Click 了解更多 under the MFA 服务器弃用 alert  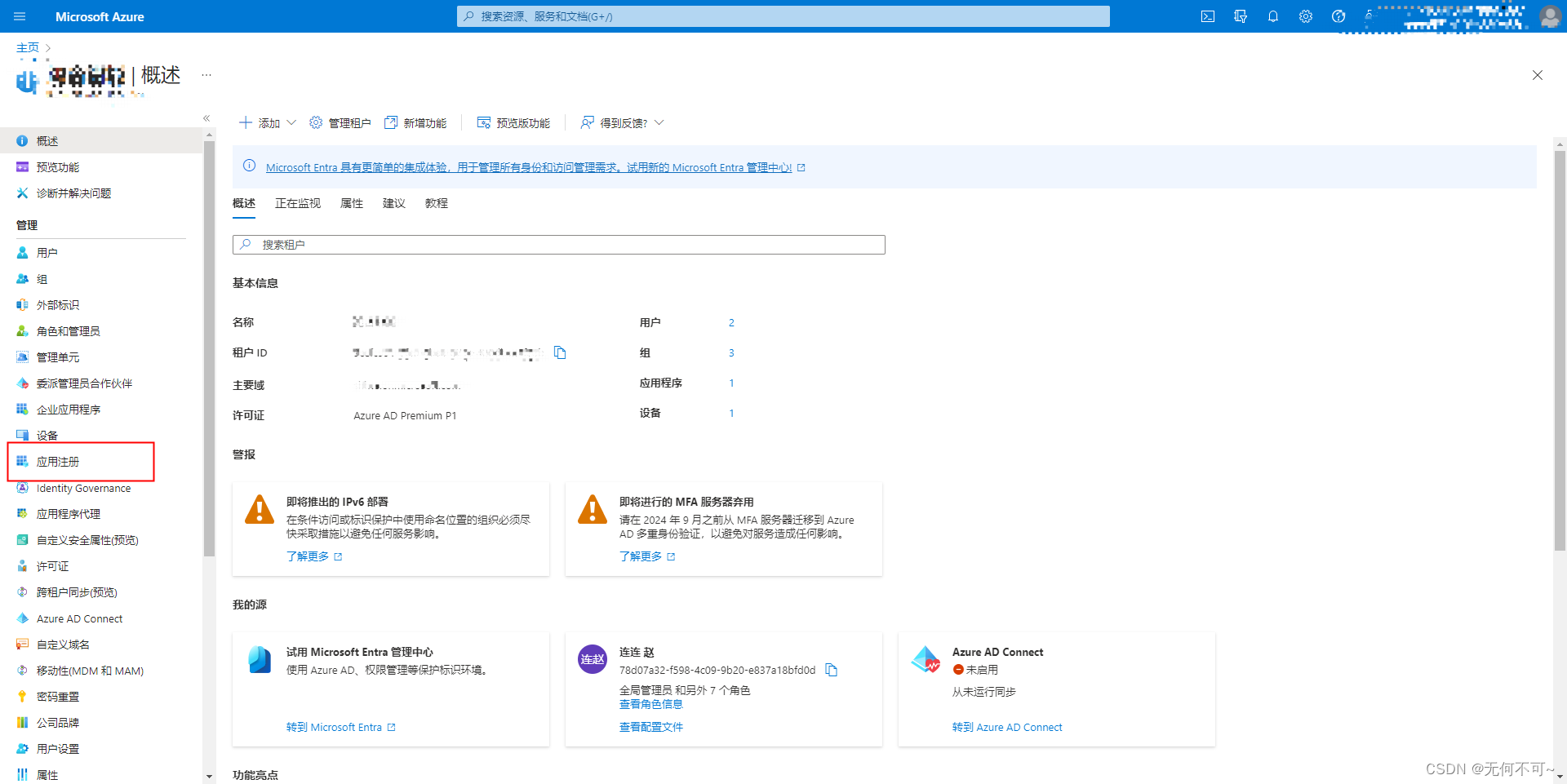(647, 556)
